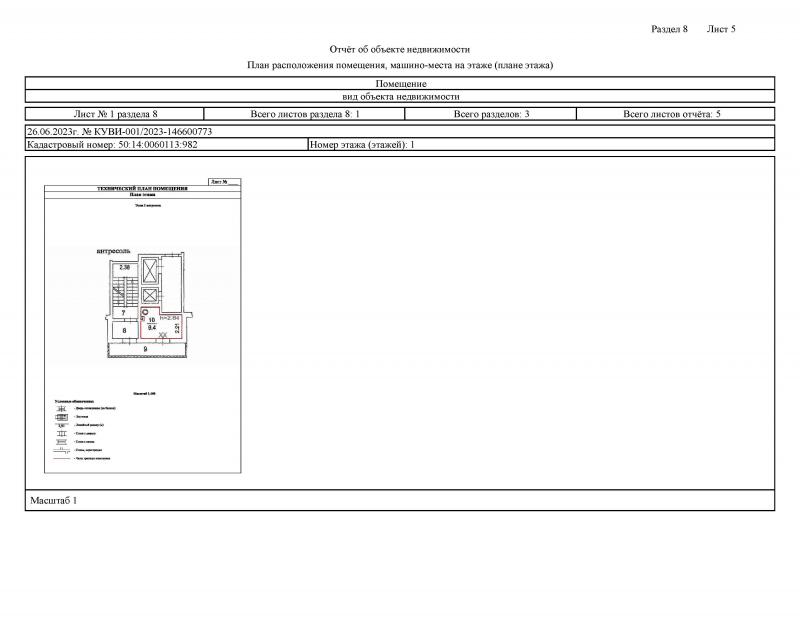Click the red-outlined room 10 area label 9.4

pyautogui.click(x=152, y=327)
